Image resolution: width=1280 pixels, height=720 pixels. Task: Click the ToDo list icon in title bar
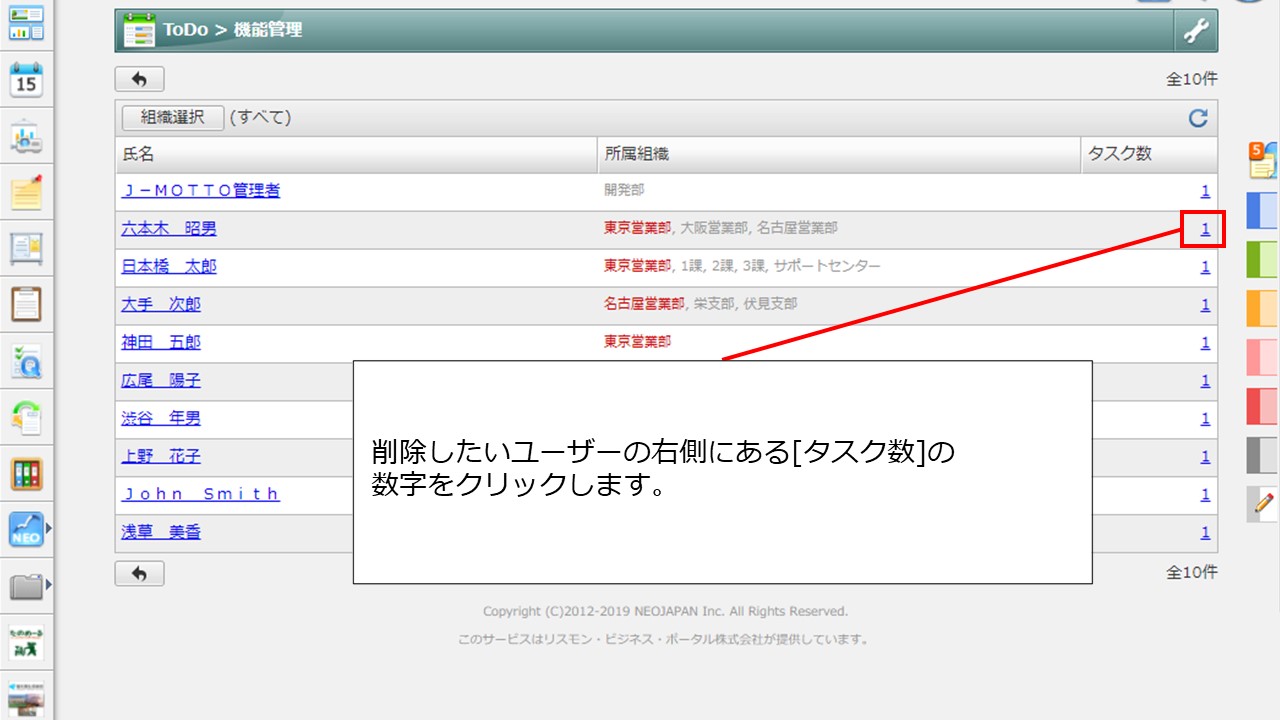[139, 31]
